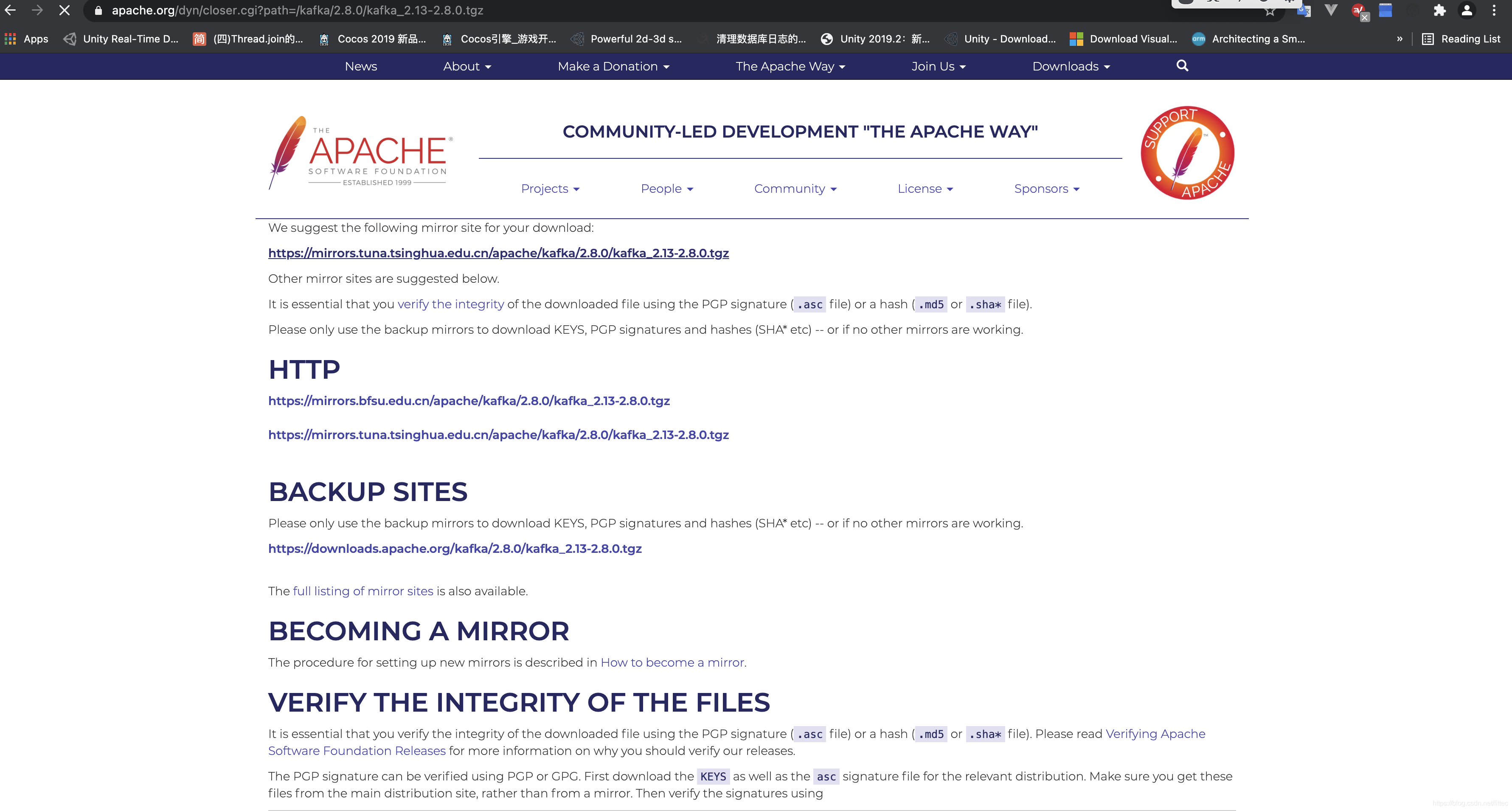The image size is (1512, 811).
Task: Click the Apache Software Foundation logo
Action: (360, 153)
